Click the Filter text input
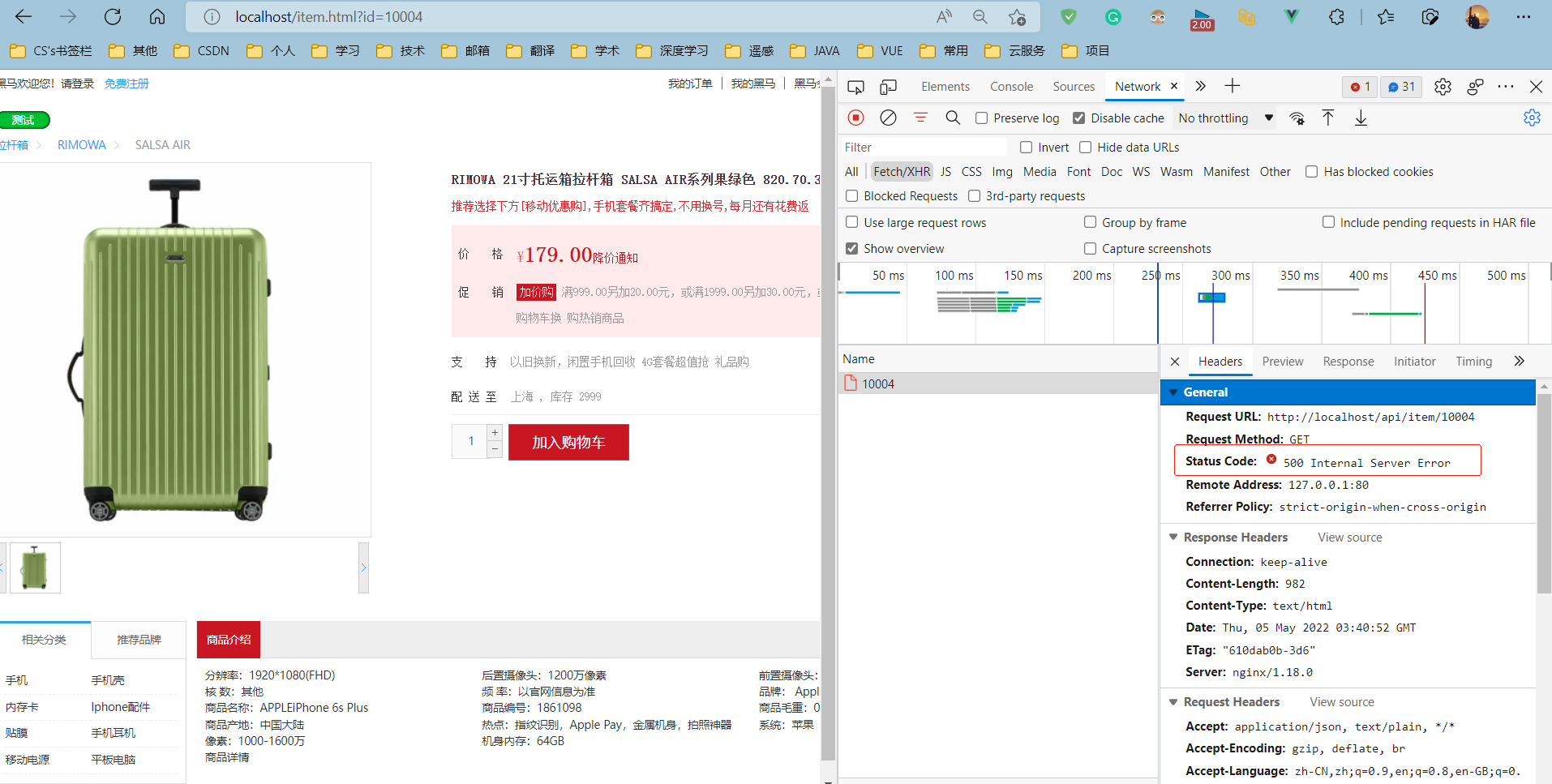 coord(924,148)
